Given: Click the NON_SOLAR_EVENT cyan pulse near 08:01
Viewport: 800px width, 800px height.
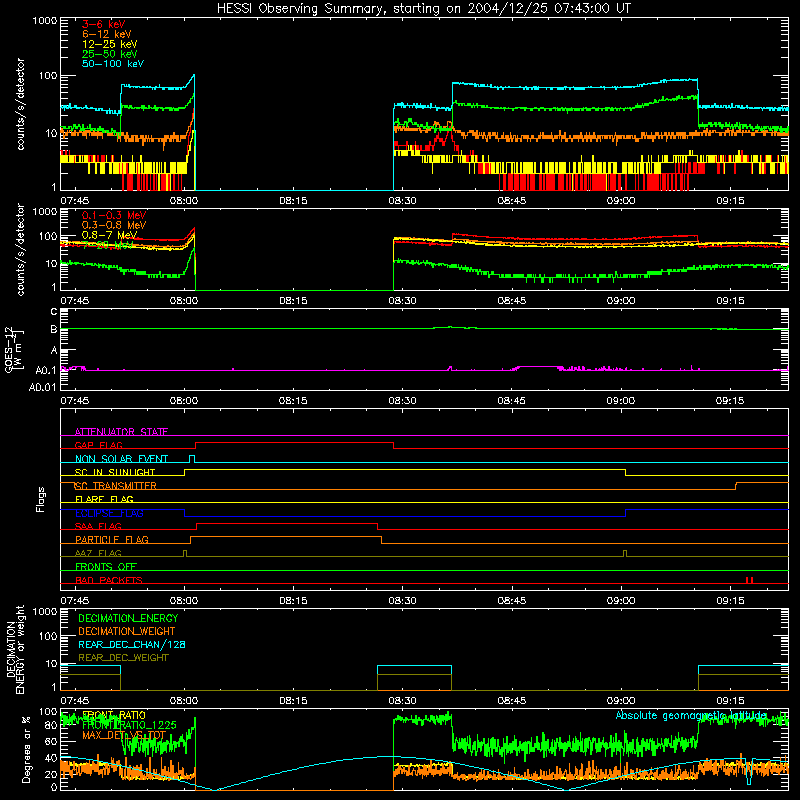Looking at the screenshot, I should [192, 459].
